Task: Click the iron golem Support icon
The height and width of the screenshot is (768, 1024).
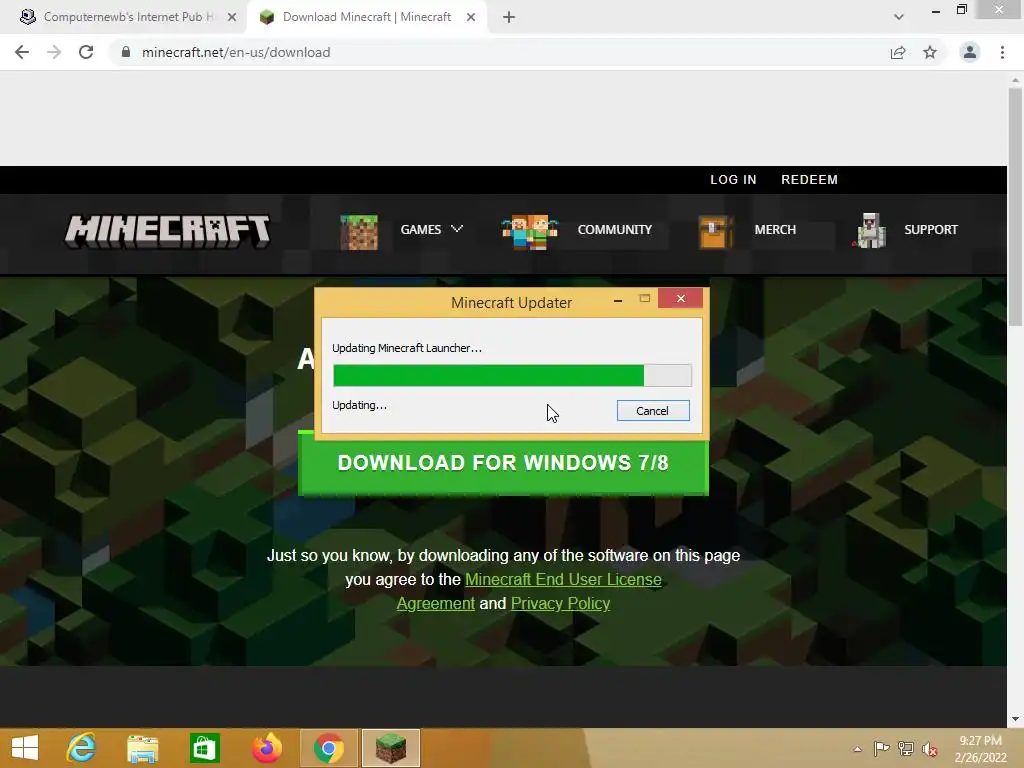Action: (x=870, y=231)
